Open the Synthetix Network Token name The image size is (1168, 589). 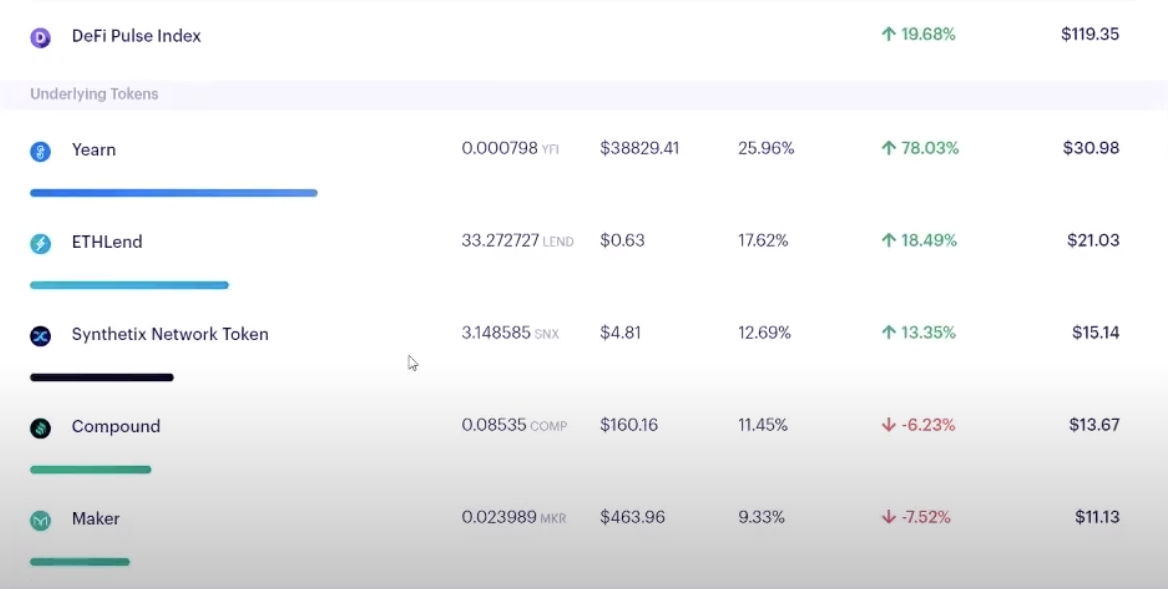[170, 334]
